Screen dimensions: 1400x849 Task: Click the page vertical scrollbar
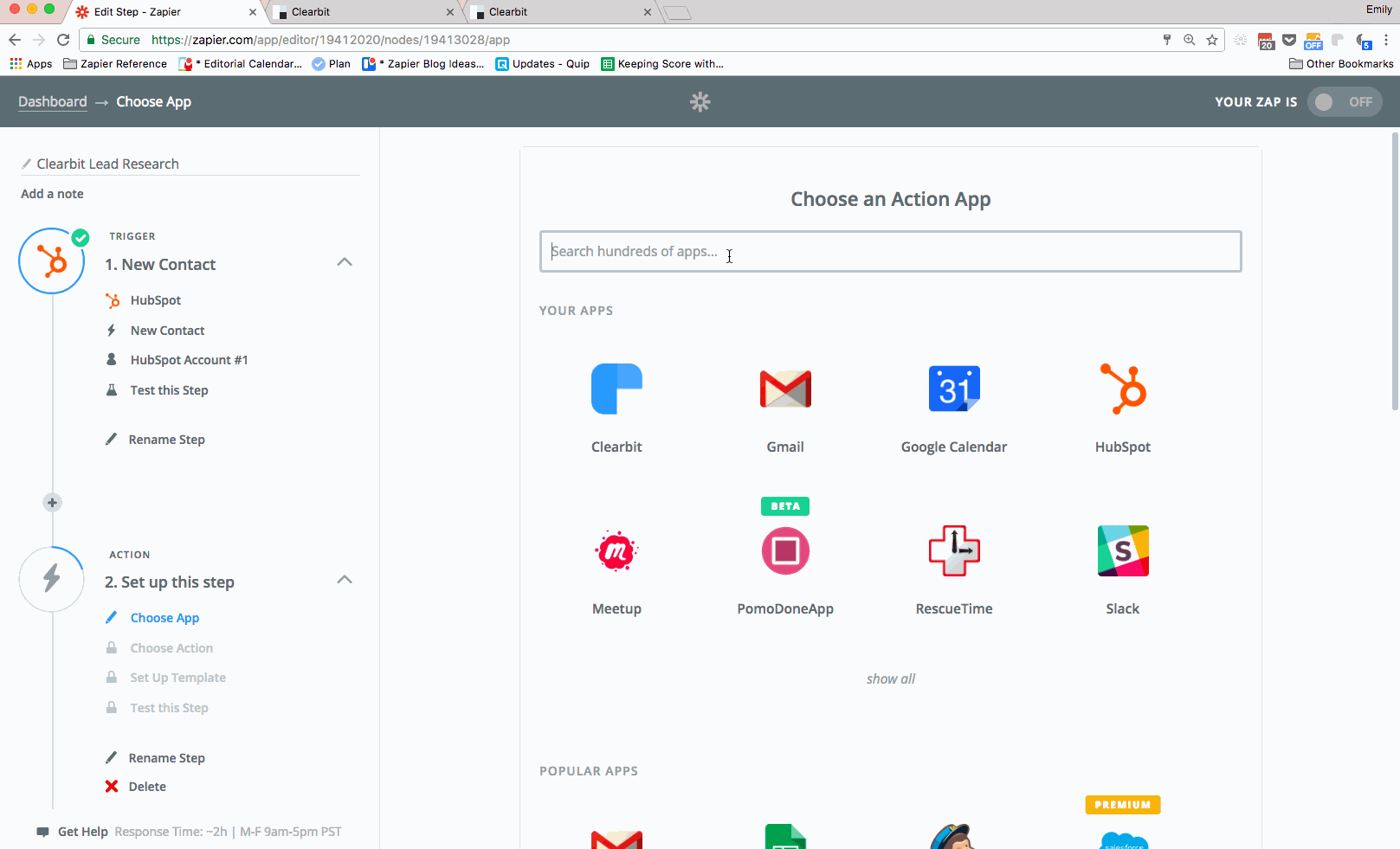[1395, 270]
